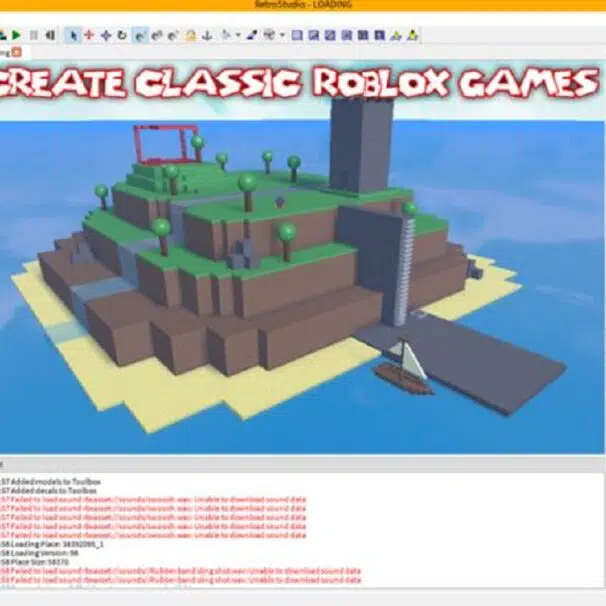Click the Reset (rewind) toolbar icon
Viewport: 606px width, 606px height.
pos(50,35)
